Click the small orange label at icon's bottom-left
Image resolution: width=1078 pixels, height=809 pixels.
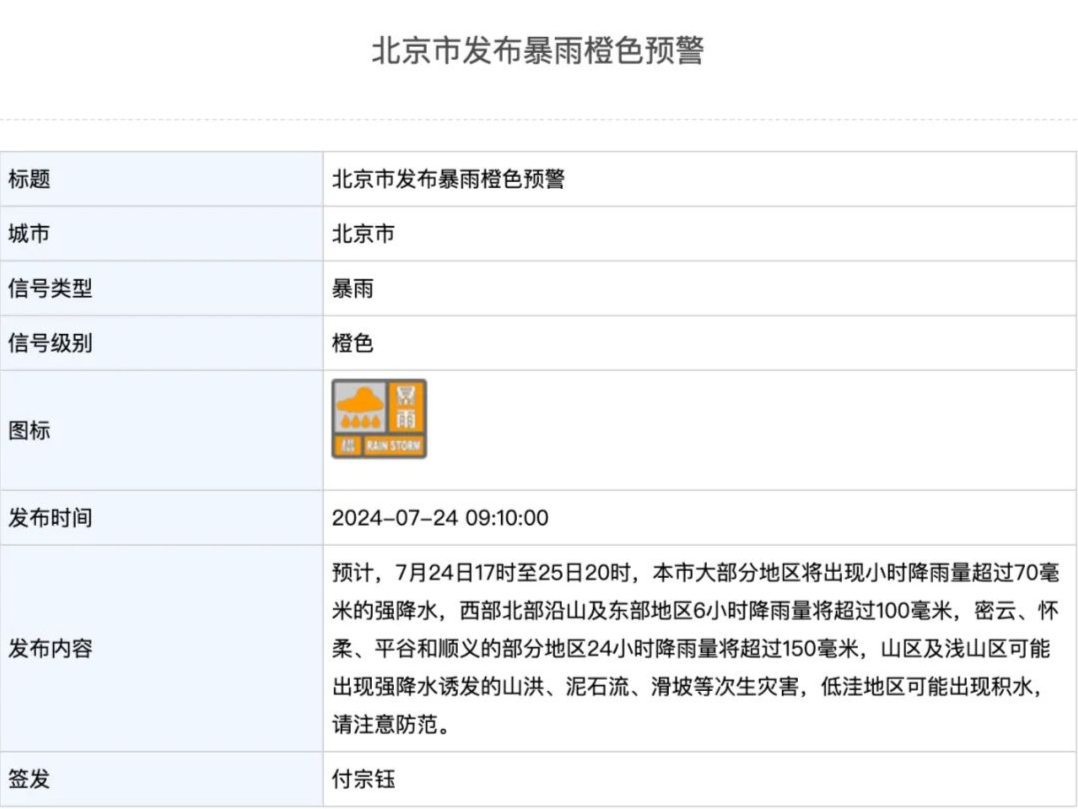pos(348,446)
